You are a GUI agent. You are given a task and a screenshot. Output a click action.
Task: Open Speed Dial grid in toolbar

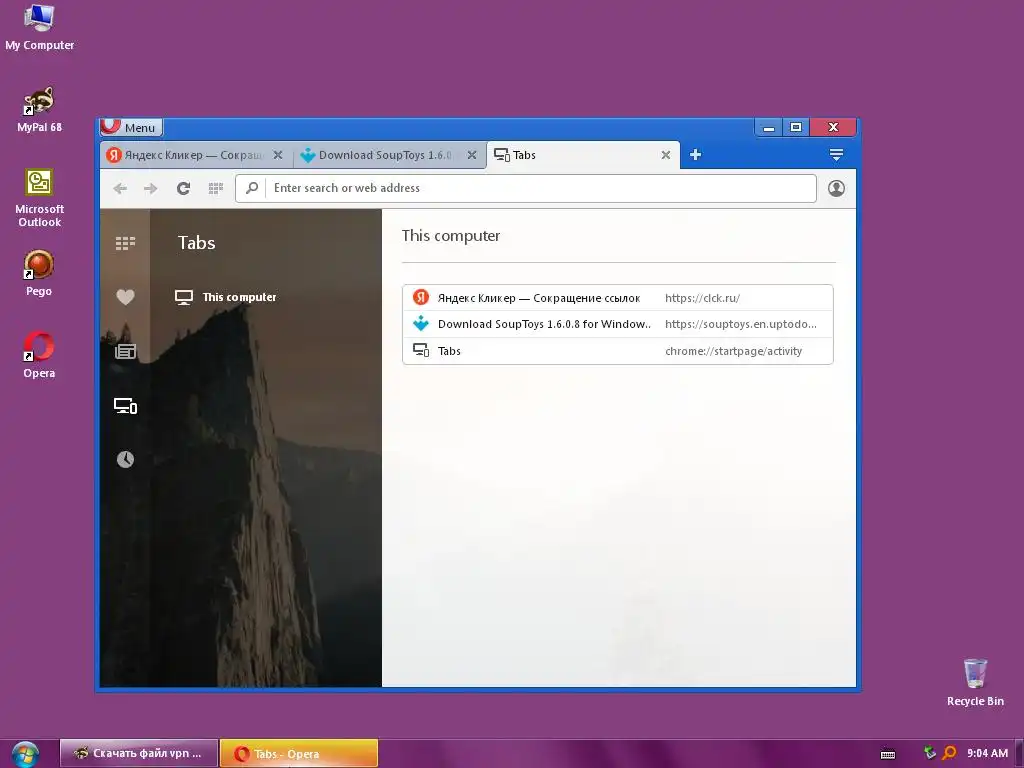coord(216,189)
